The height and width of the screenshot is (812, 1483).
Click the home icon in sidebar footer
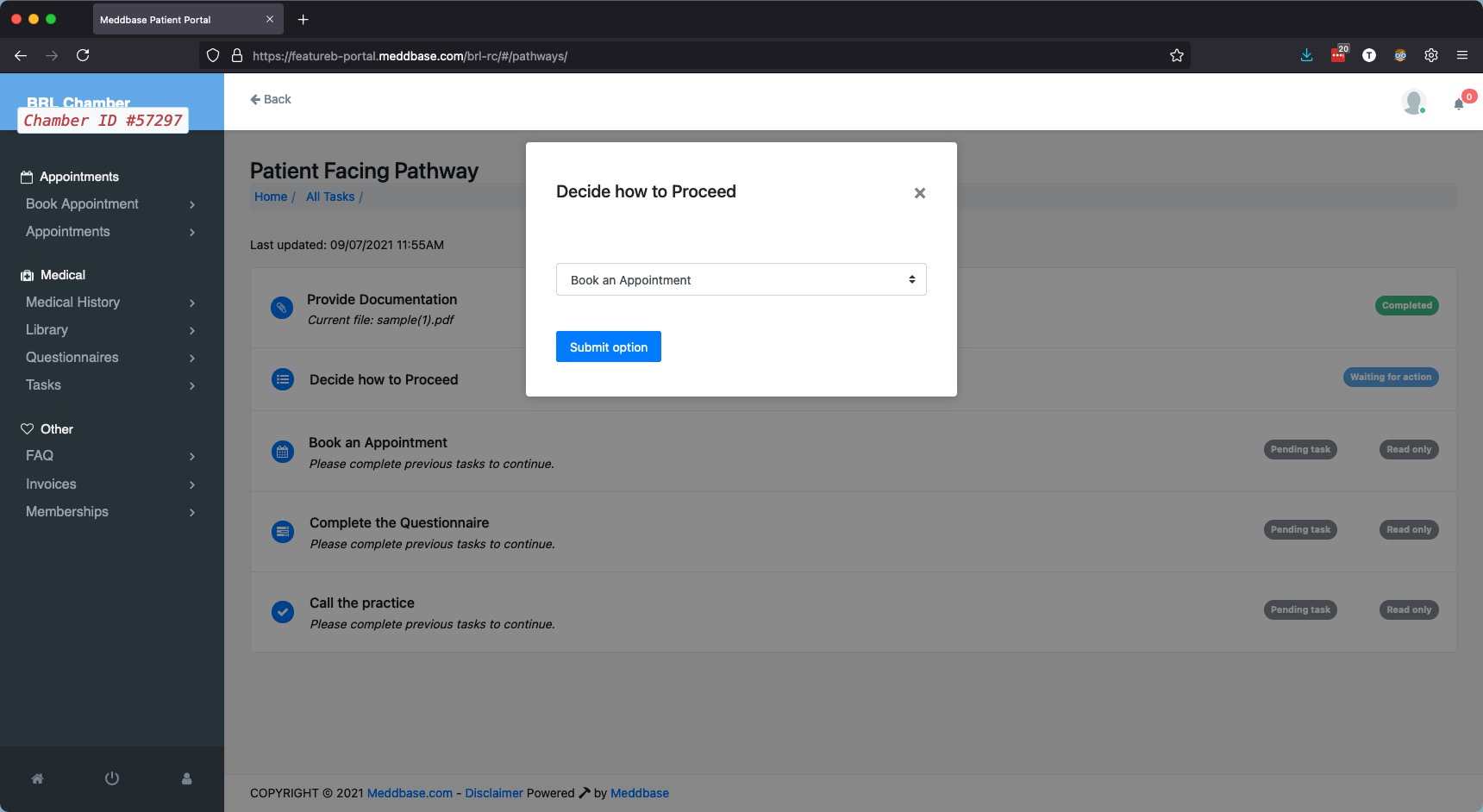[x=37, y=778]
